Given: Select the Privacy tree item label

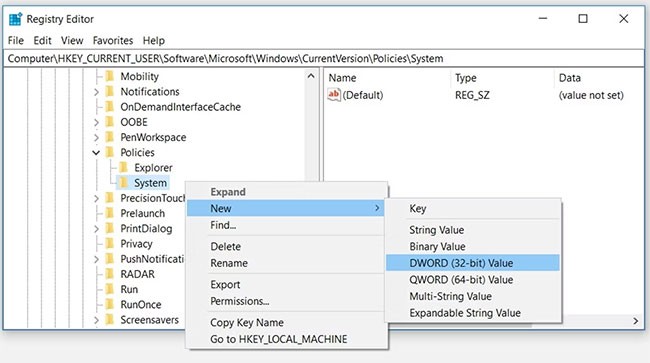Looking at the screenshot, I should [136, 244].
